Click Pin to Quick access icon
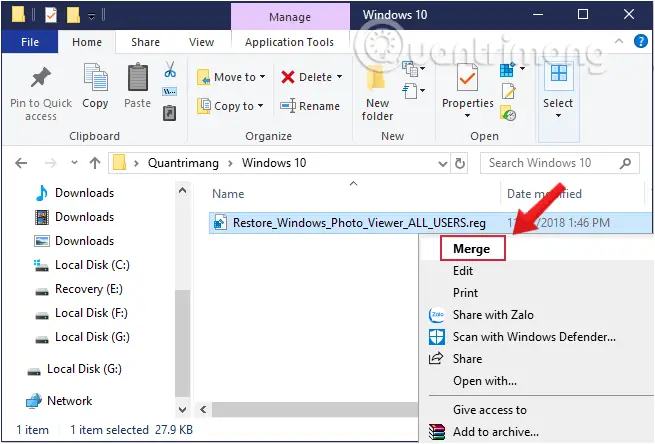Image resolution: width=655 pixels, height=444 pixels. [41, 78]
